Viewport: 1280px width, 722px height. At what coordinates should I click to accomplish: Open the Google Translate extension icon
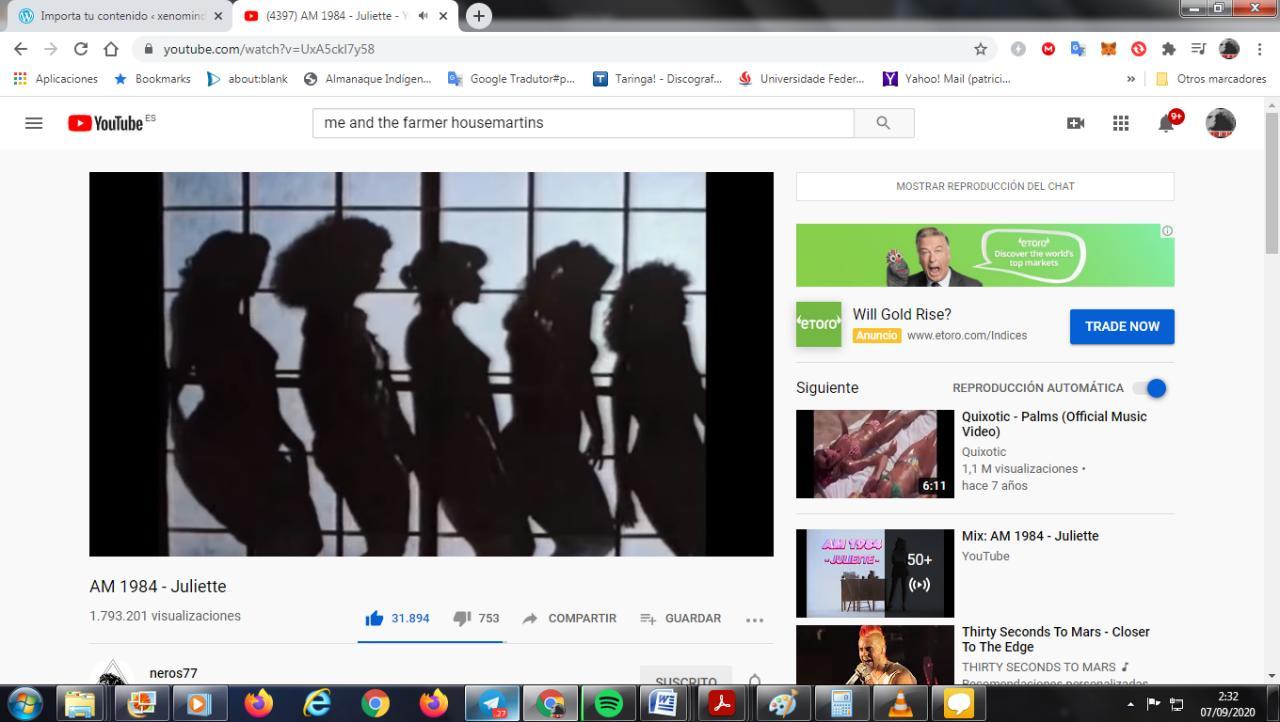[1078, 49]
